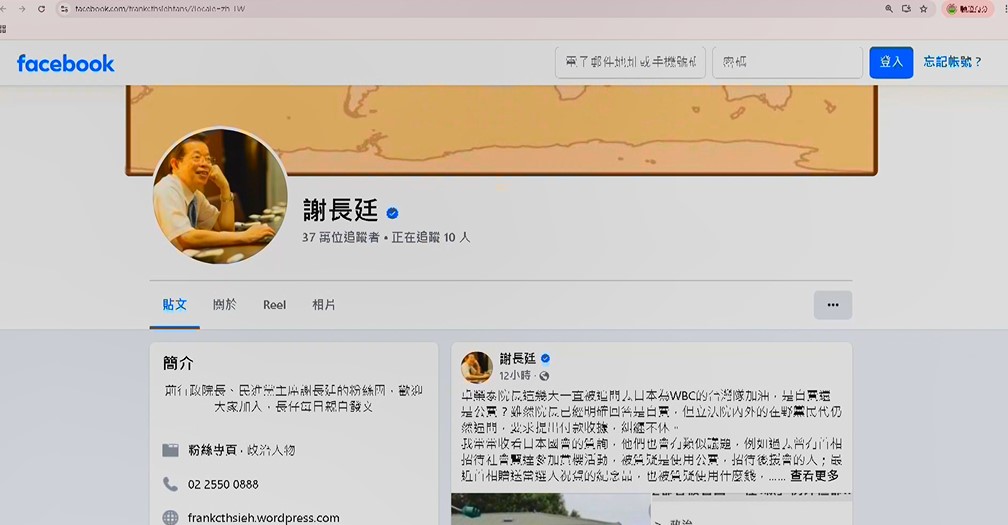Click the screen share icon next to star

906,9
